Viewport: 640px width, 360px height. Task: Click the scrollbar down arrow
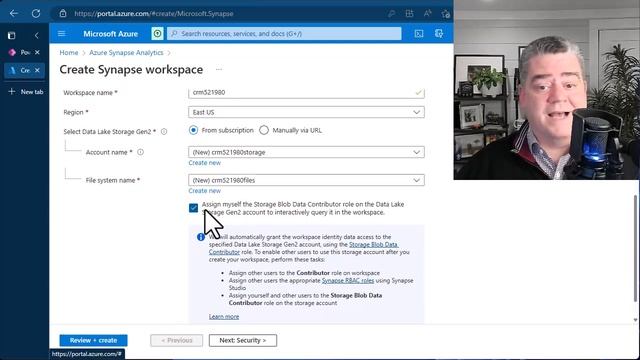coord(635,320)
